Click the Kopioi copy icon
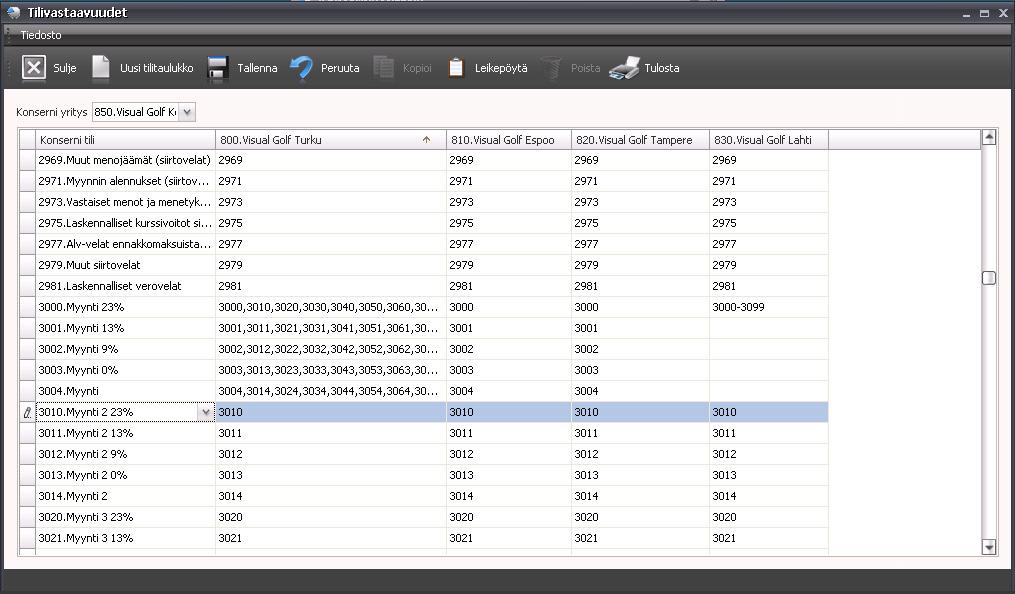Viewport: 1015px width, 594px height. (x=384, y=67)
